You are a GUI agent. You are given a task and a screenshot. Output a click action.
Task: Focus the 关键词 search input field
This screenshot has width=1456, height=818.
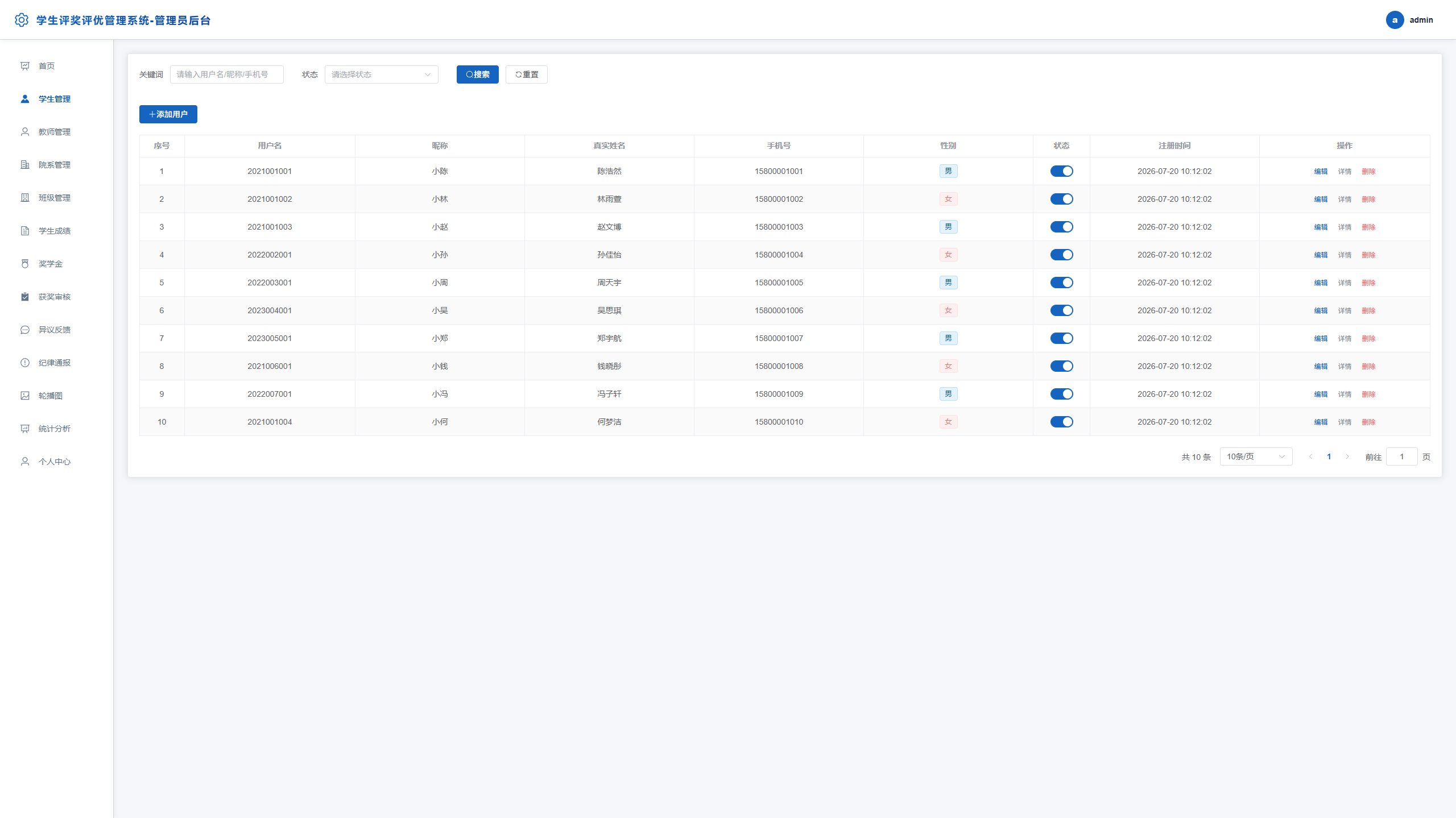[x=226, y=74]
